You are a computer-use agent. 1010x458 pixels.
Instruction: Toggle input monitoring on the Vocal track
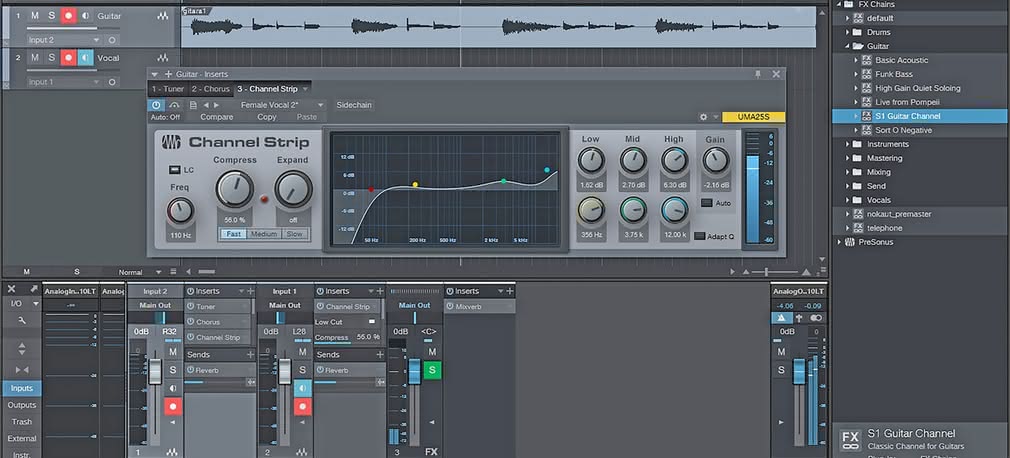(x=84, y=57)
